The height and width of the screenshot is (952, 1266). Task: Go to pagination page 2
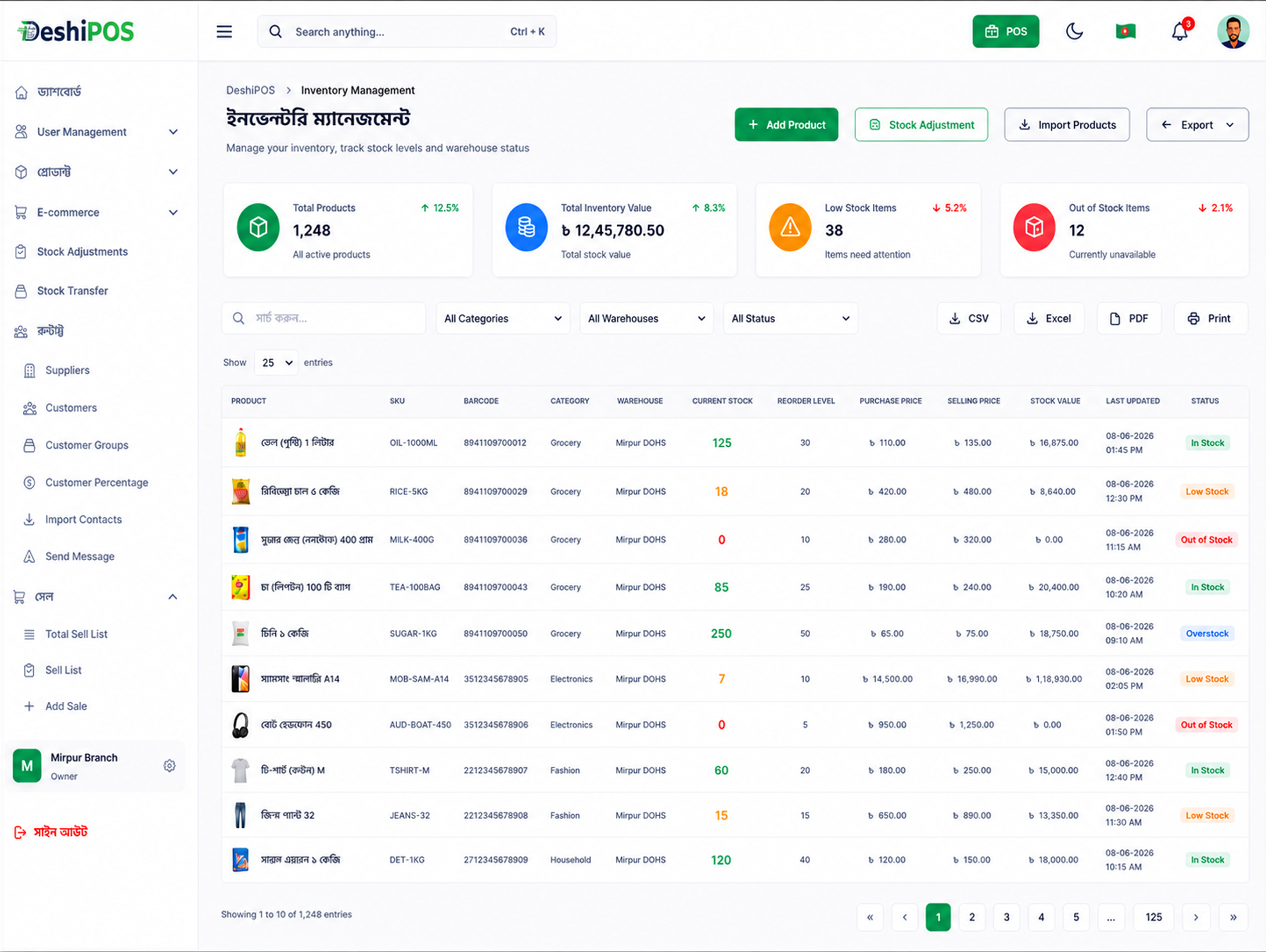(972, 917)
